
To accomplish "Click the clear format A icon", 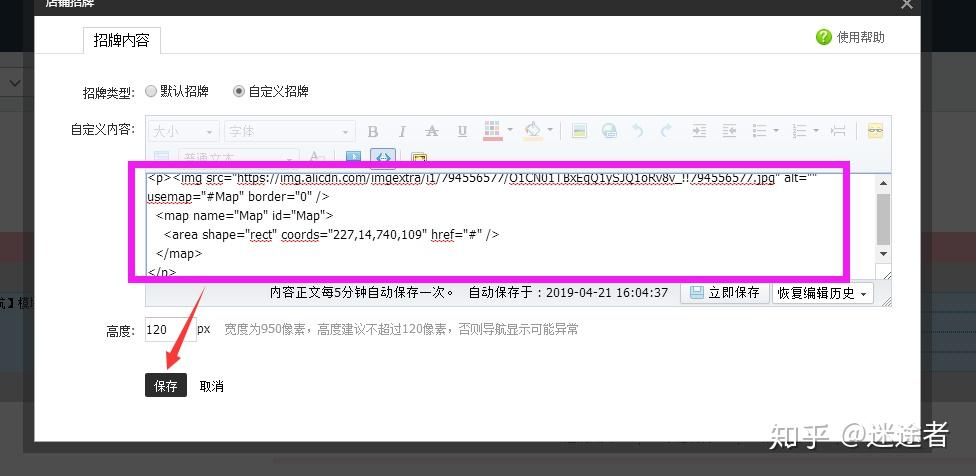I will point(317,156).
